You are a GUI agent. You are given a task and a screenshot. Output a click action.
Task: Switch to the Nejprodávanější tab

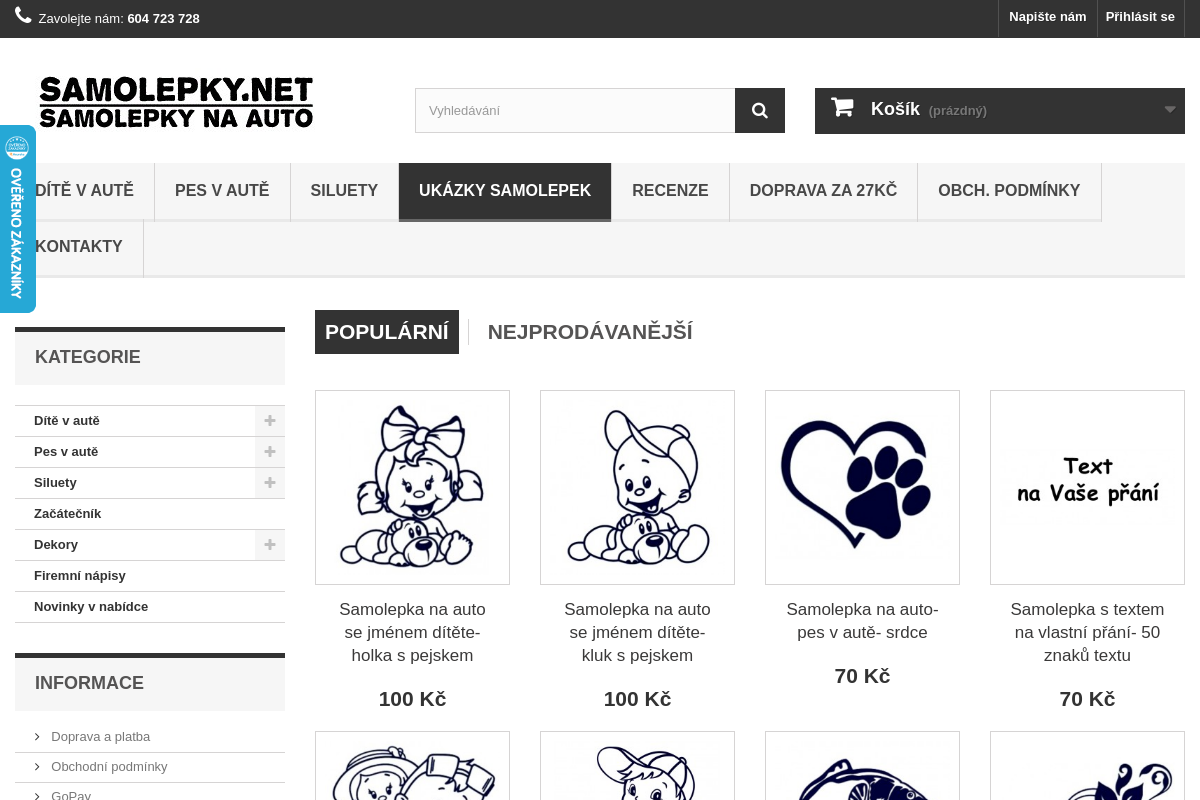tap(590, 332)
